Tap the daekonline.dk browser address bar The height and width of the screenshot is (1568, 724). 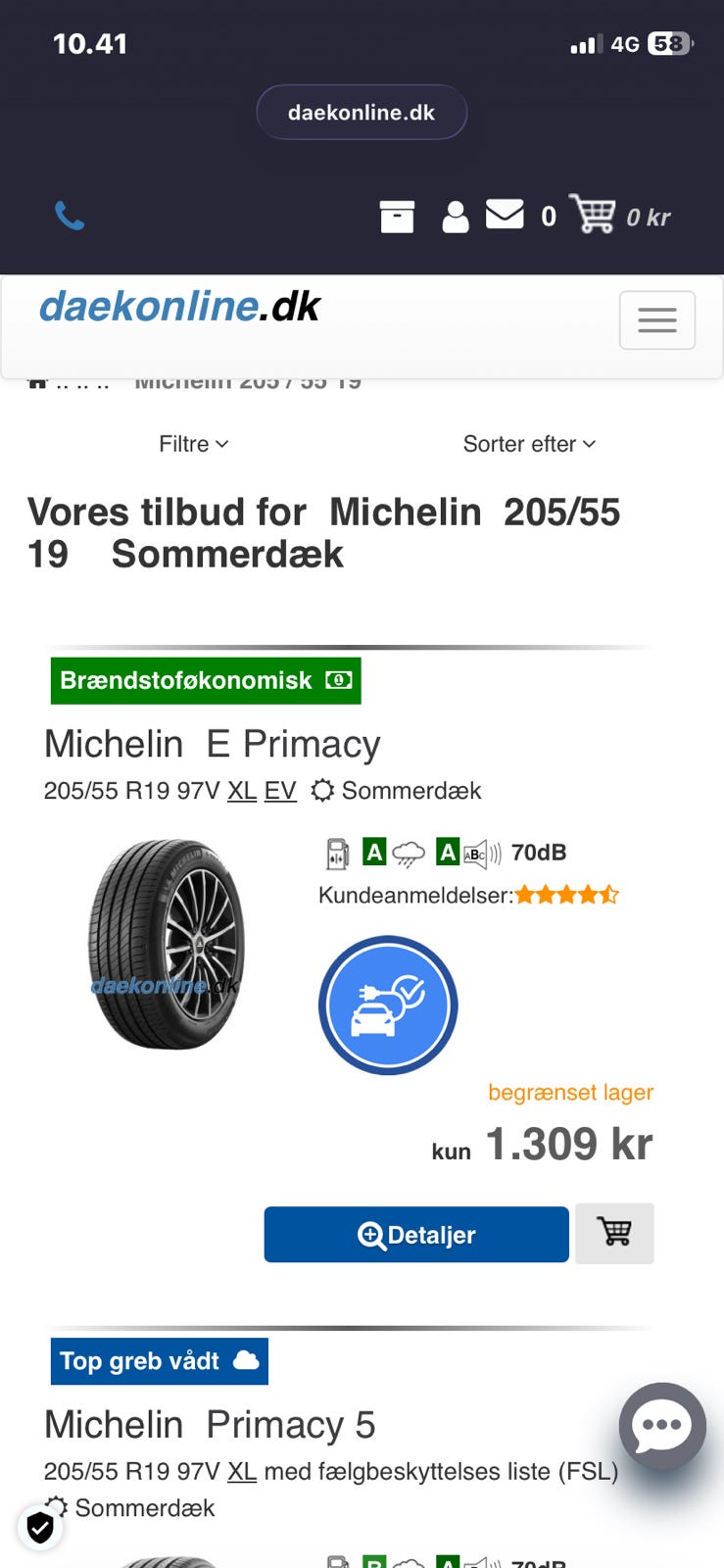pyautogui.click(x=362, y=113)
